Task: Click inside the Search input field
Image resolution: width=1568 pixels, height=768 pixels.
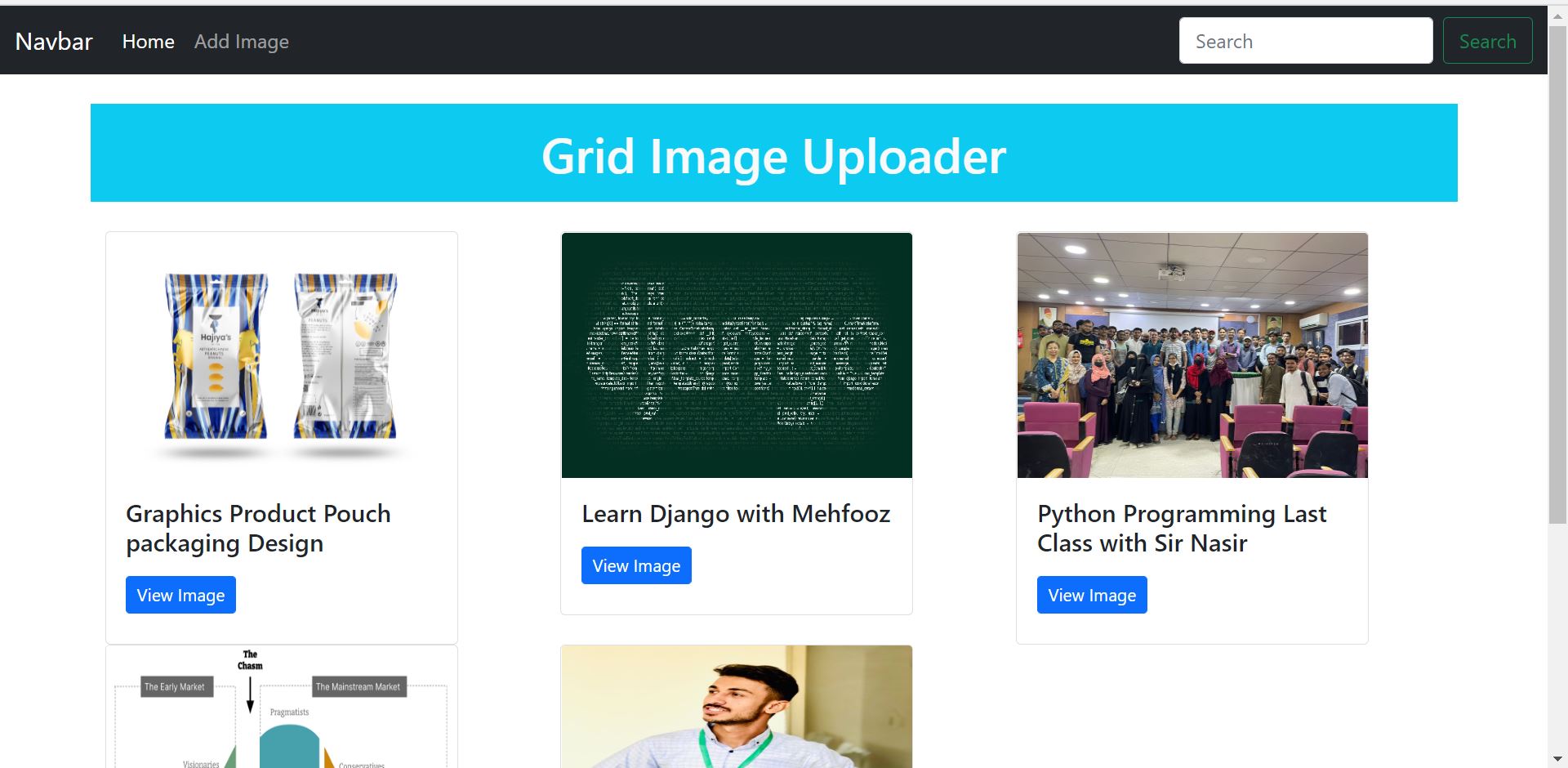Action: pos(1304,40)
